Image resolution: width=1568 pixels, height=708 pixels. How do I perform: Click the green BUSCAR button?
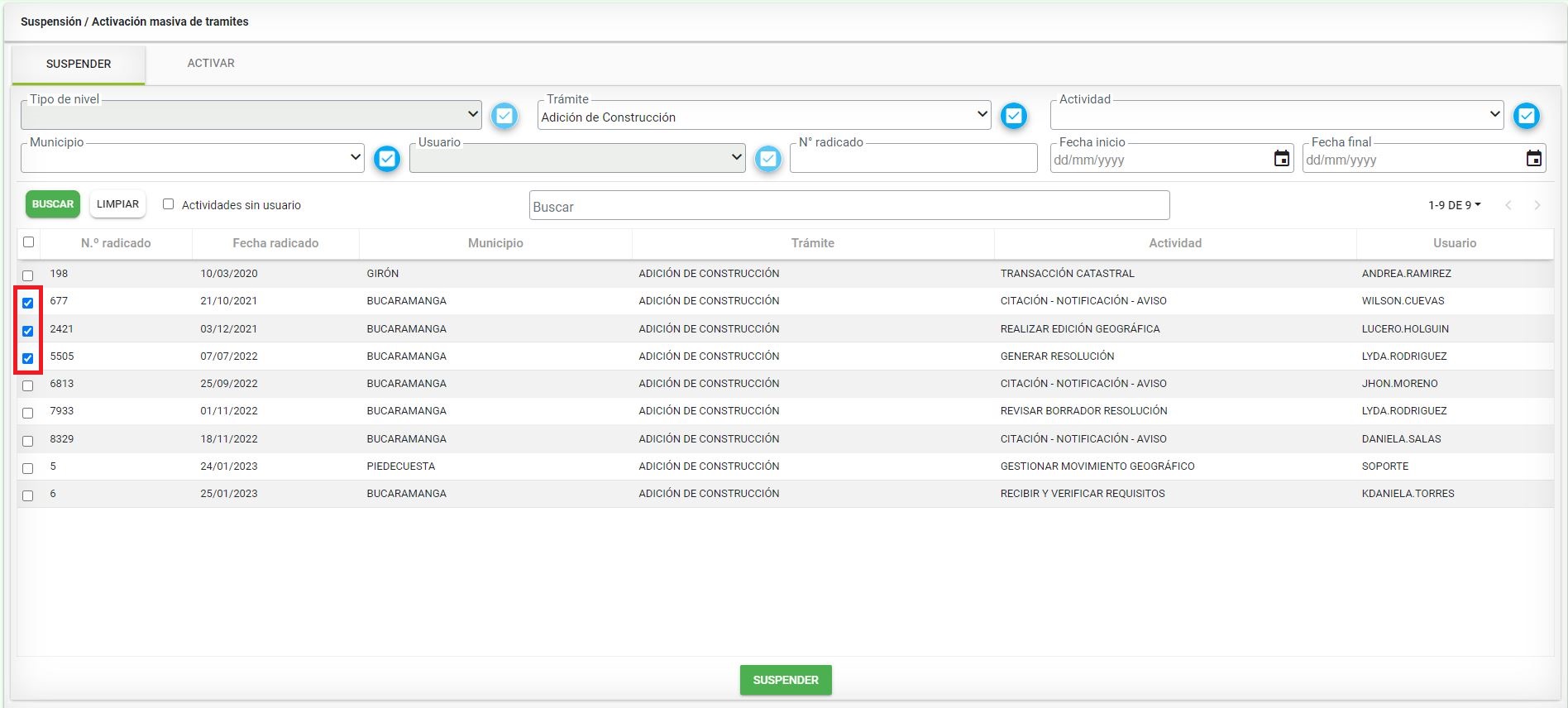tap(53, 204)
